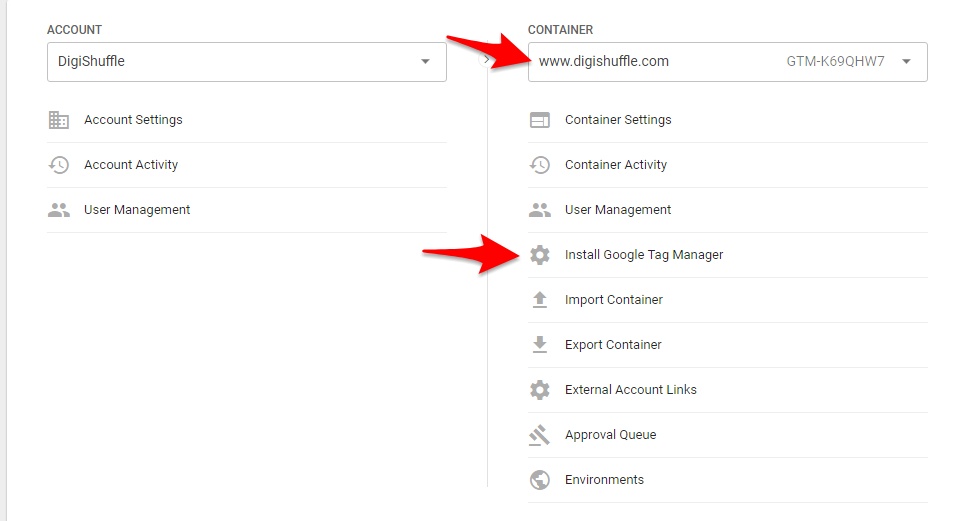Click the Install Google Tag Manager gear icon
The width and height of the screenshot is (975, 521).
(x=540, y=255)
